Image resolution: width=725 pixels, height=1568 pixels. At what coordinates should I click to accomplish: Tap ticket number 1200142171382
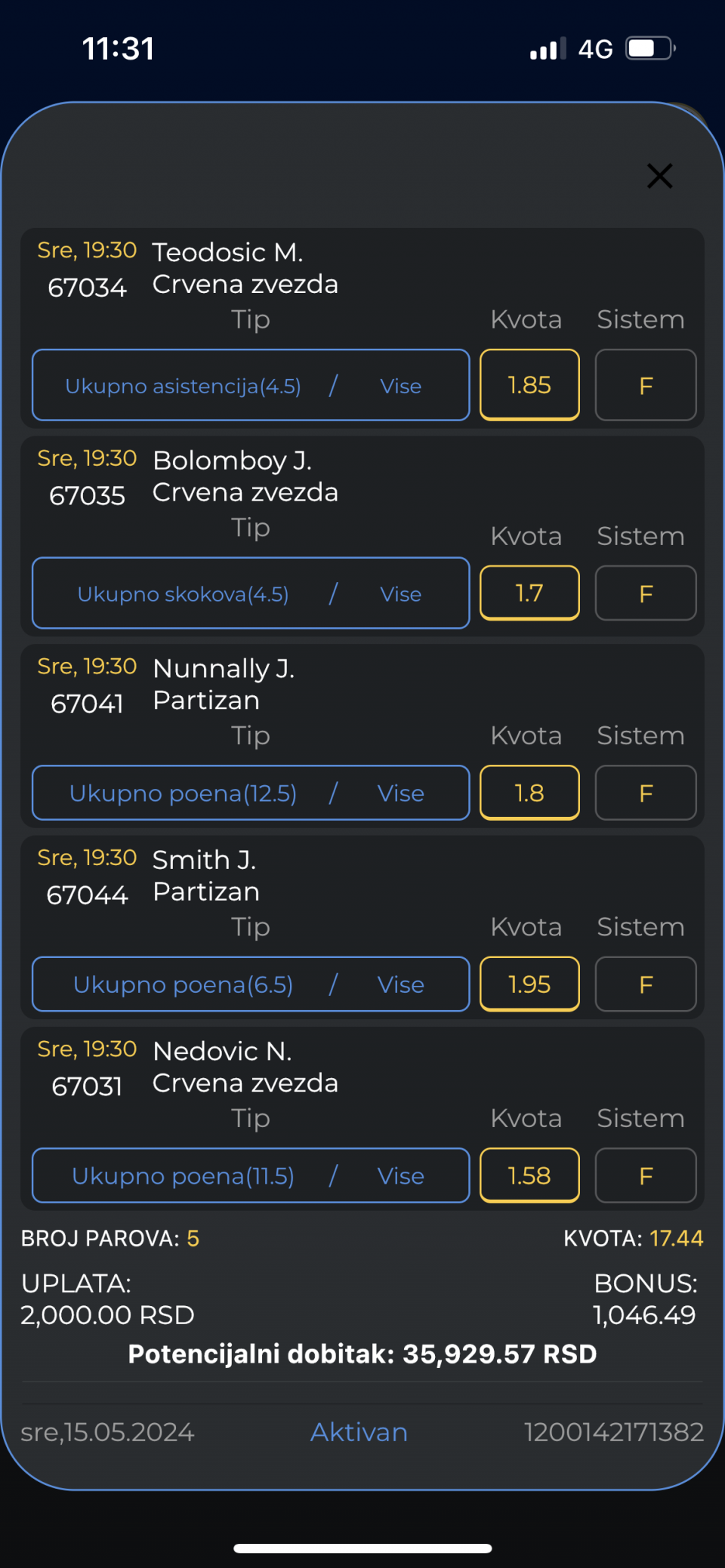[613, 1432]
